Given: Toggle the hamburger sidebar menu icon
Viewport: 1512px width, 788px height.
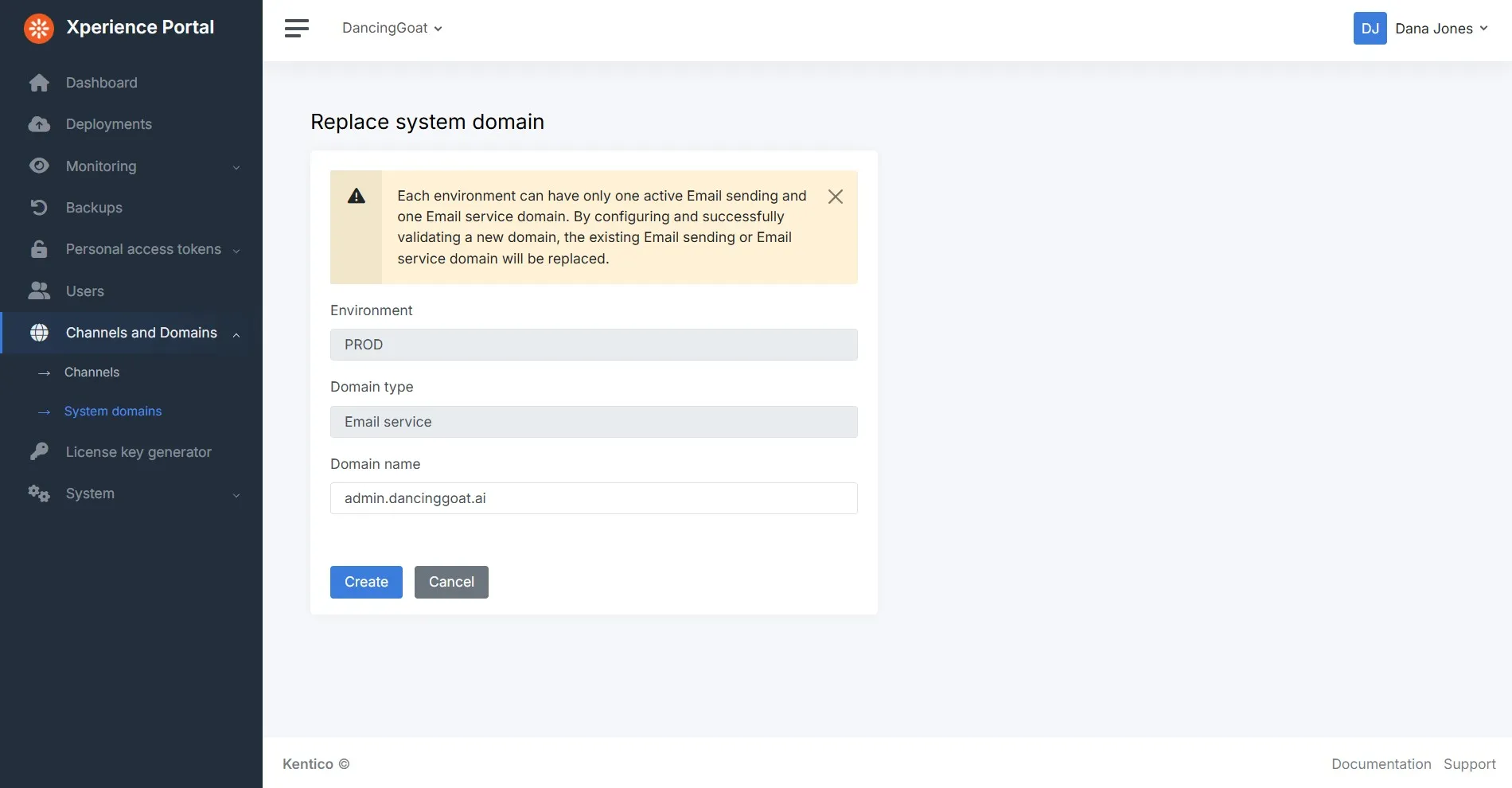Looking at the screenshot, I should click(297, 28).
